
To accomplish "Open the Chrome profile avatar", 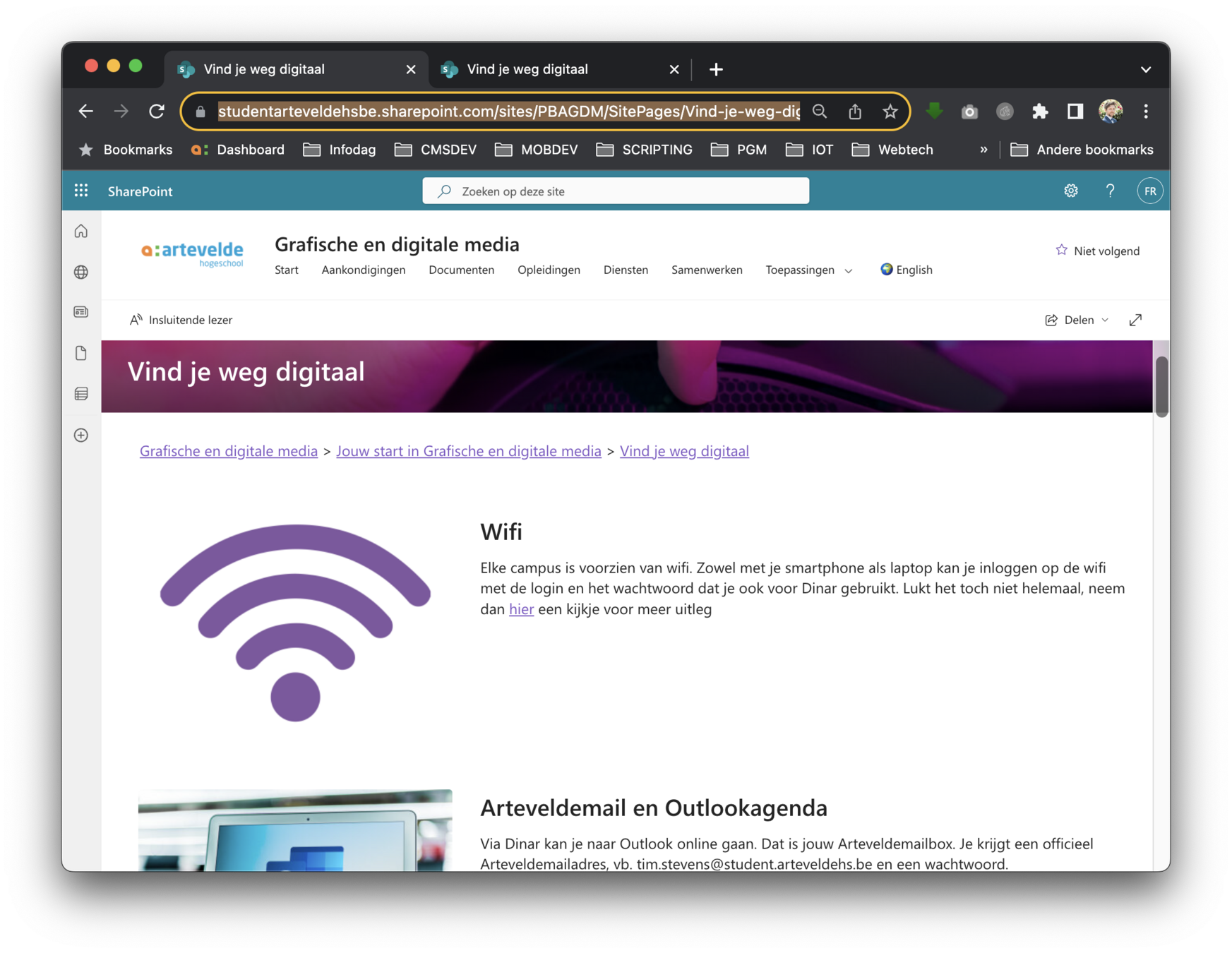I will (x=1111, y=111).
